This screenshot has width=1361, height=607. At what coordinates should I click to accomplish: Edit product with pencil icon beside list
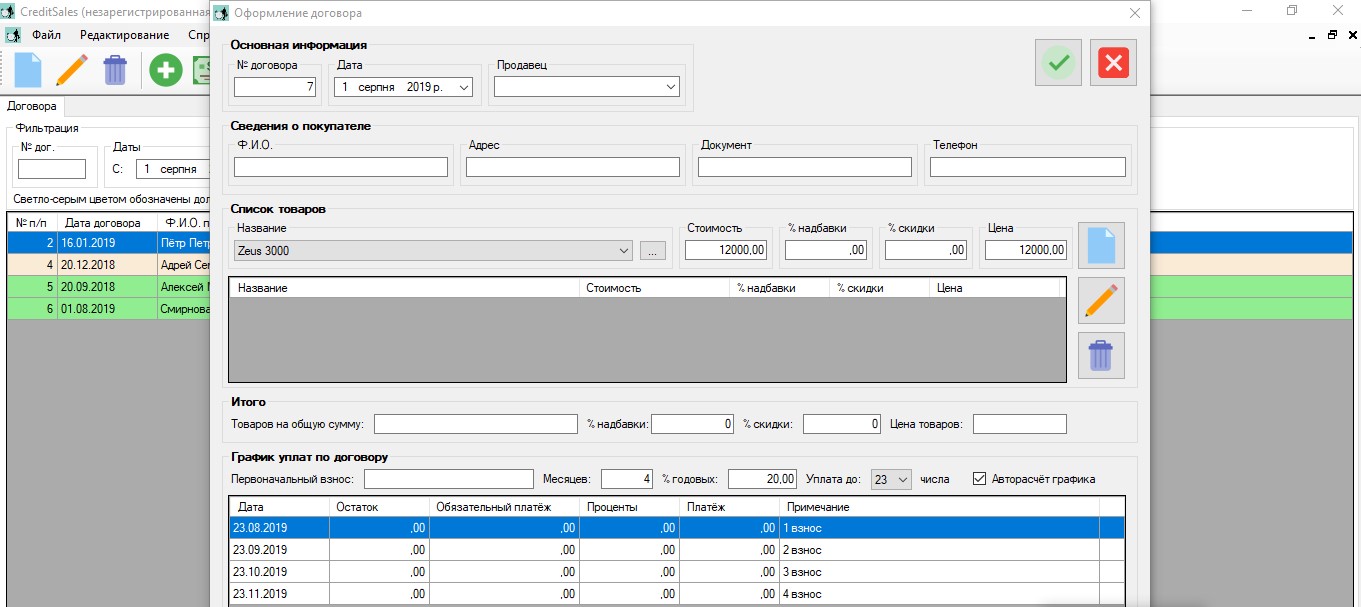1101,300
